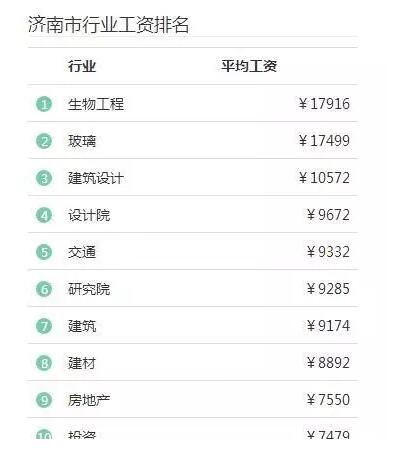The height and width of the screenshot is (470, 397).
Task: Select the 平均工资 column header
Action: (249, 66)
